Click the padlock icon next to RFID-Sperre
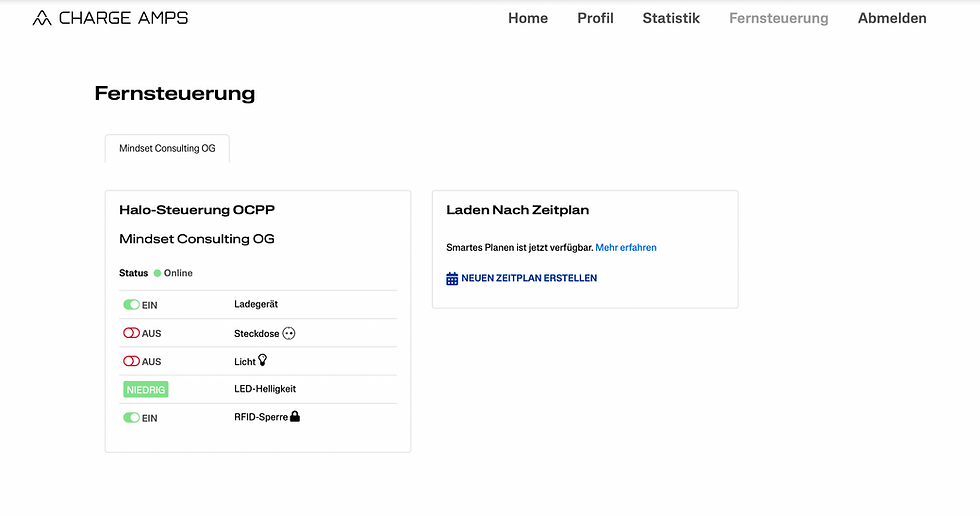 click(295, 416)
